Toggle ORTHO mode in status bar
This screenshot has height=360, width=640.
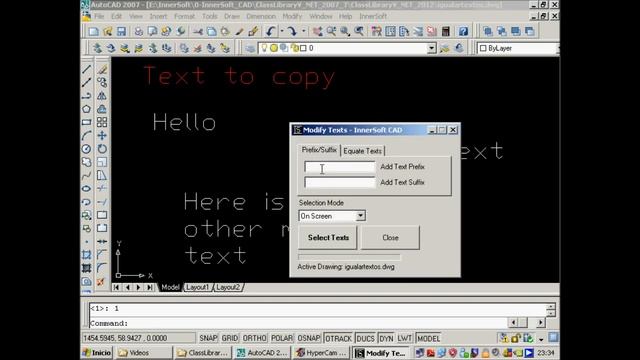(x=254, y=338)
